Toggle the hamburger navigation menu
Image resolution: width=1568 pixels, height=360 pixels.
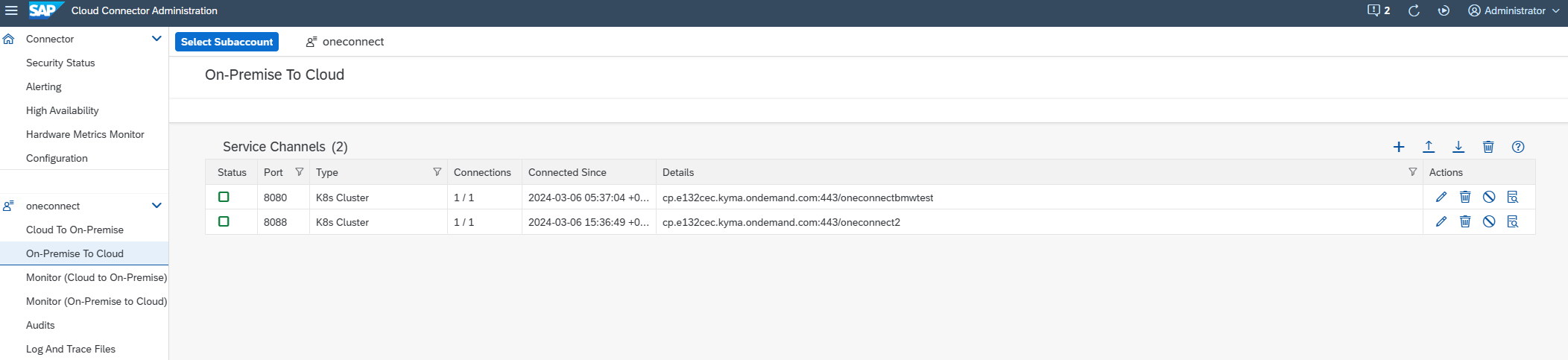tap(11, 10)
